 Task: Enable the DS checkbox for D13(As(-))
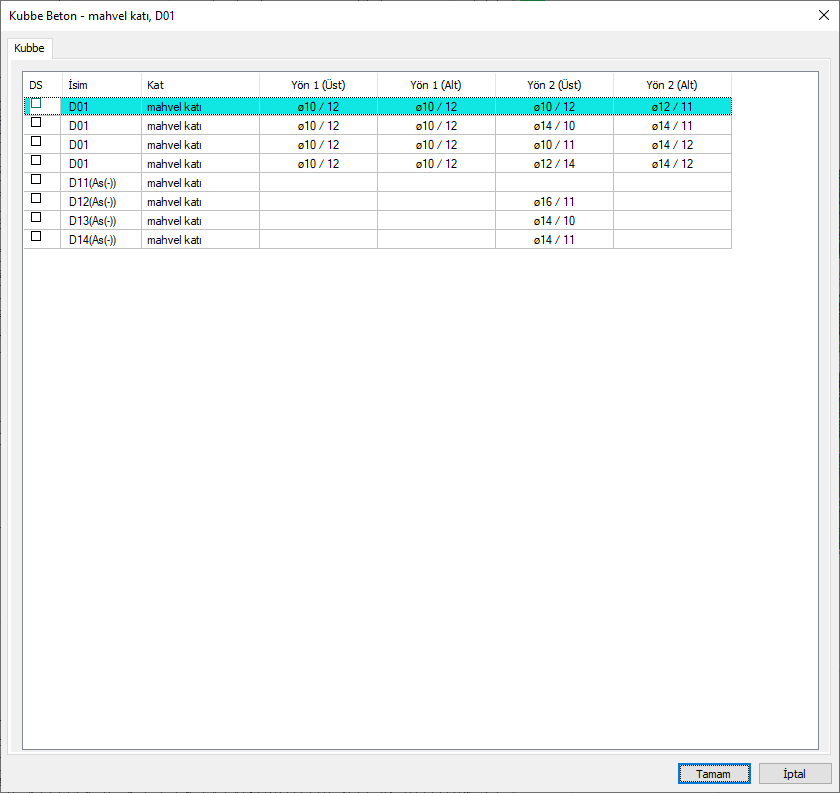[x=36, y=217]
